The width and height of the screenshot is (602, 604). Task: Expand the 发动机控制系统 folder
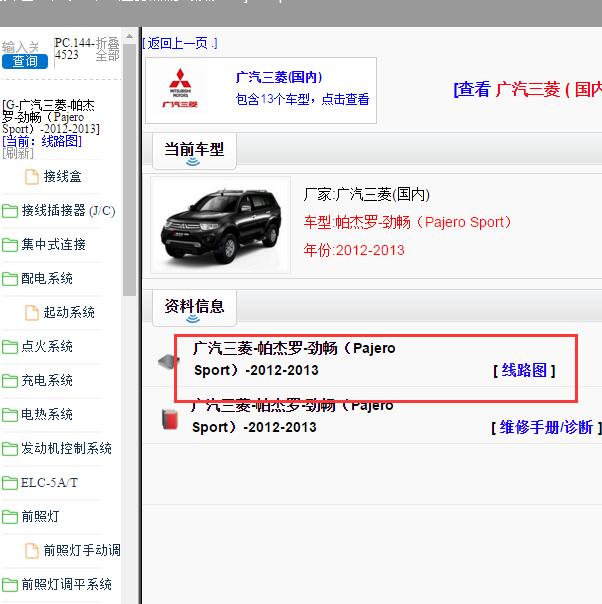[x=66, y=448]
